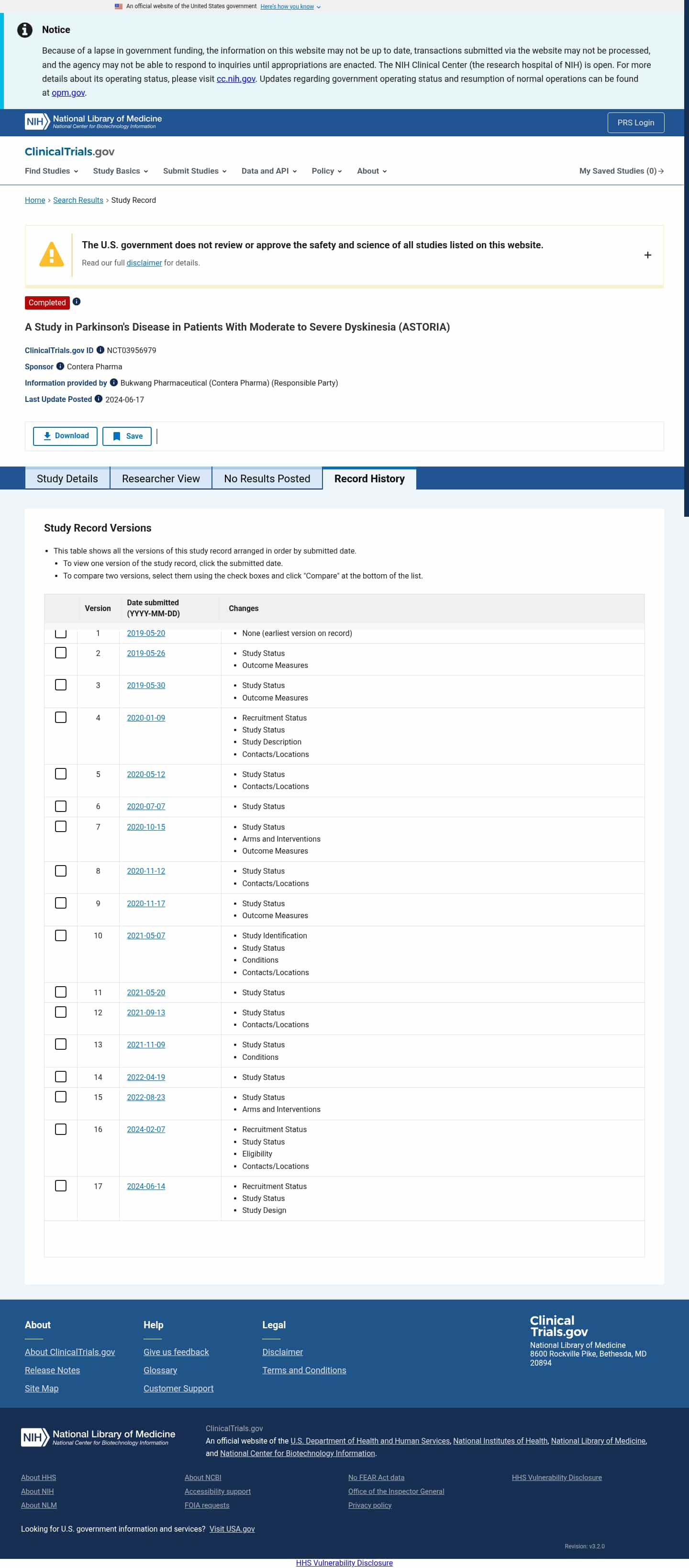Check version 8 row checkbox

61,870
